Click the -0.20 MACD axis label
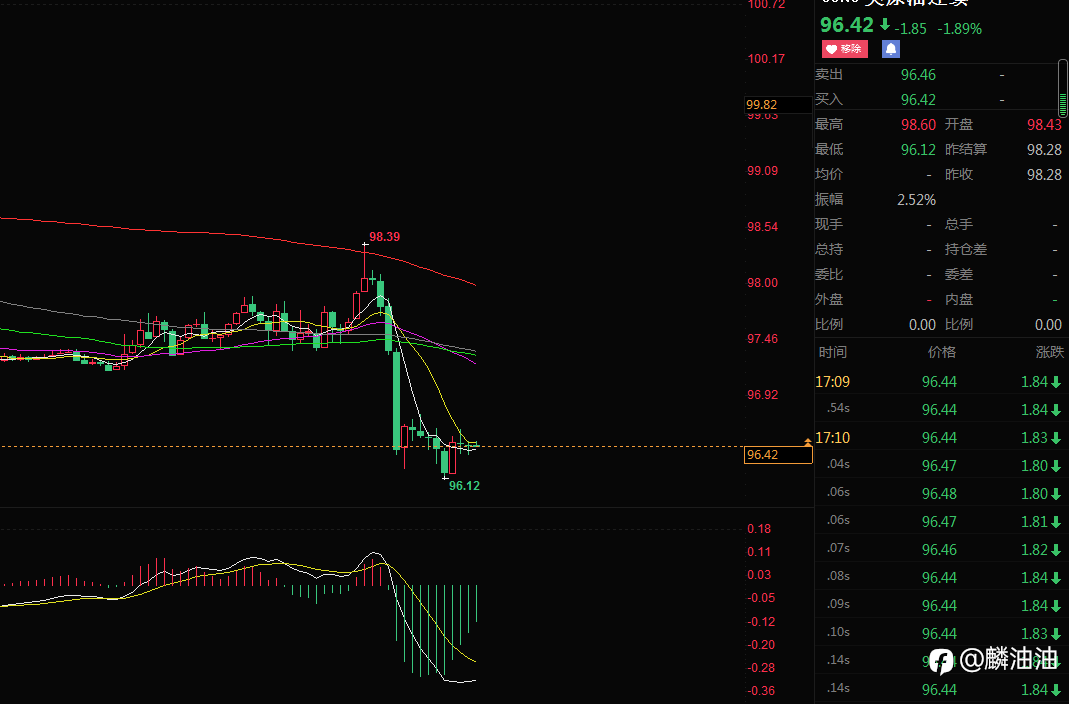The width and height of the screenshot is (1069, 704). click(x=761, y=645)
